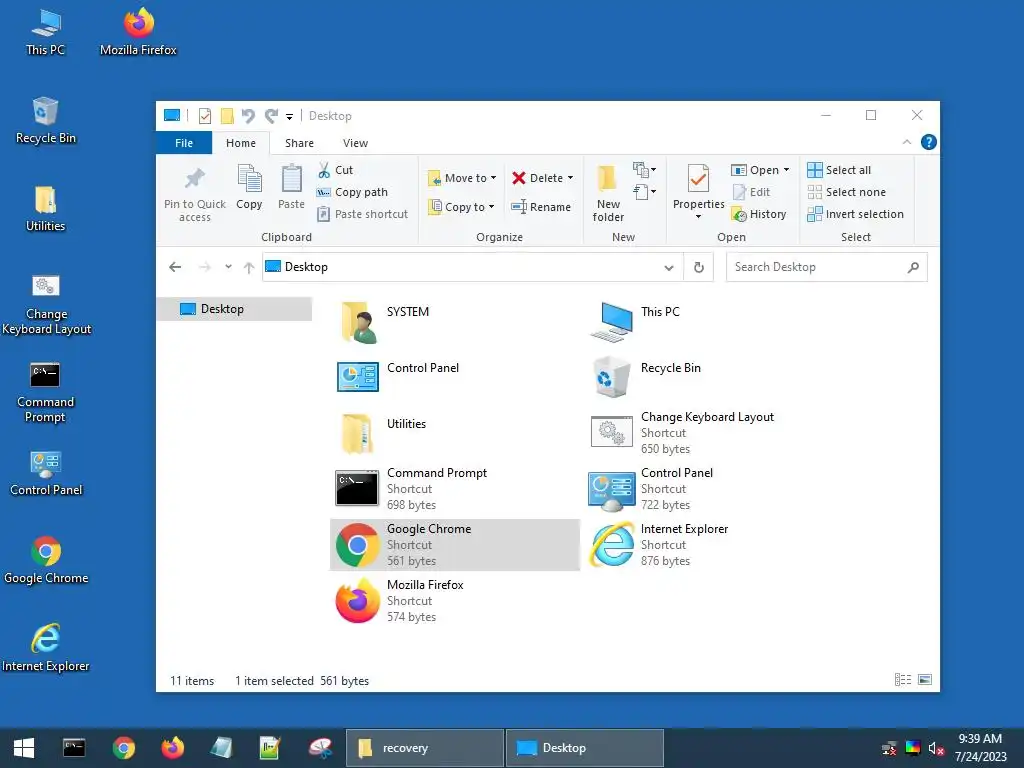This screenshot has height=768, width=1024.
Task: Select Internet Explorer shortcut in list
Action: 709,545
